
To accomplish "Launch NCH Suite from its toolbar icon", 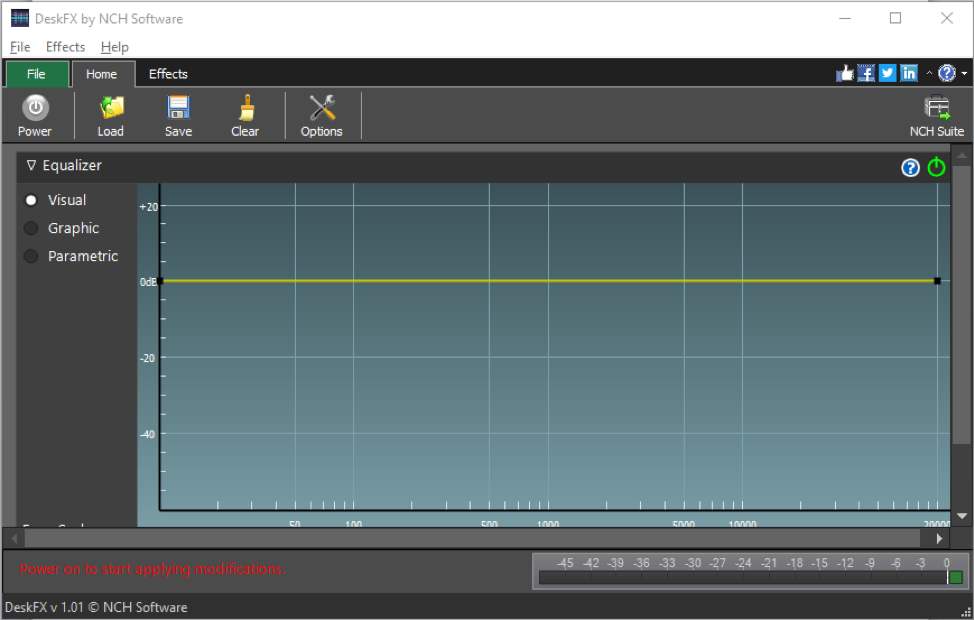I will pyautogui.click(x=936, y=114).
